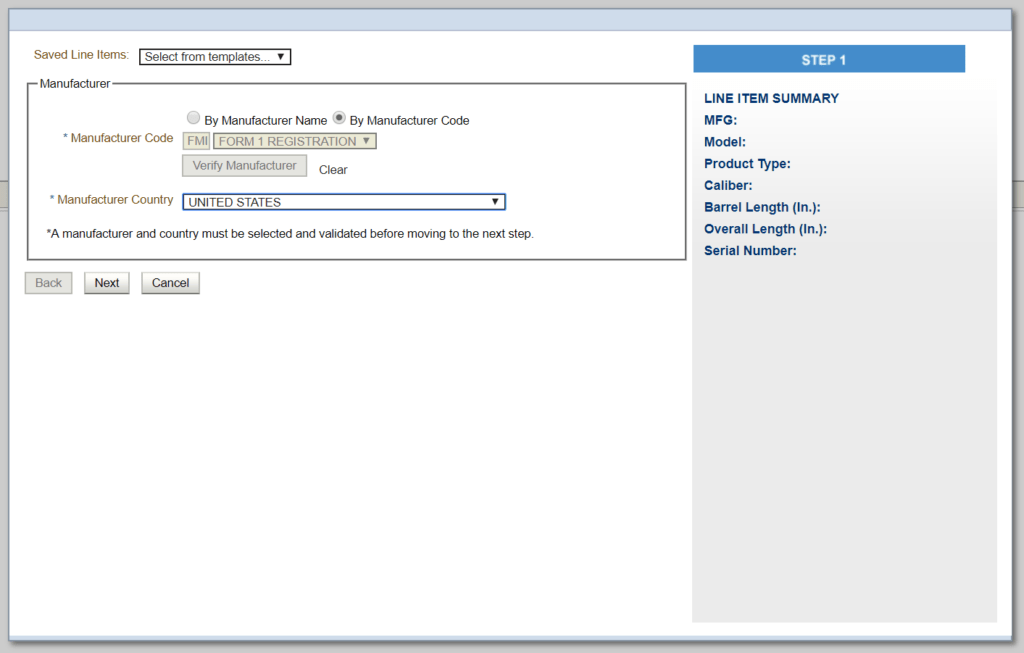
Task: Click the Overall Length (In.): label
Action: pyautogui.click(x=765, y=229)
